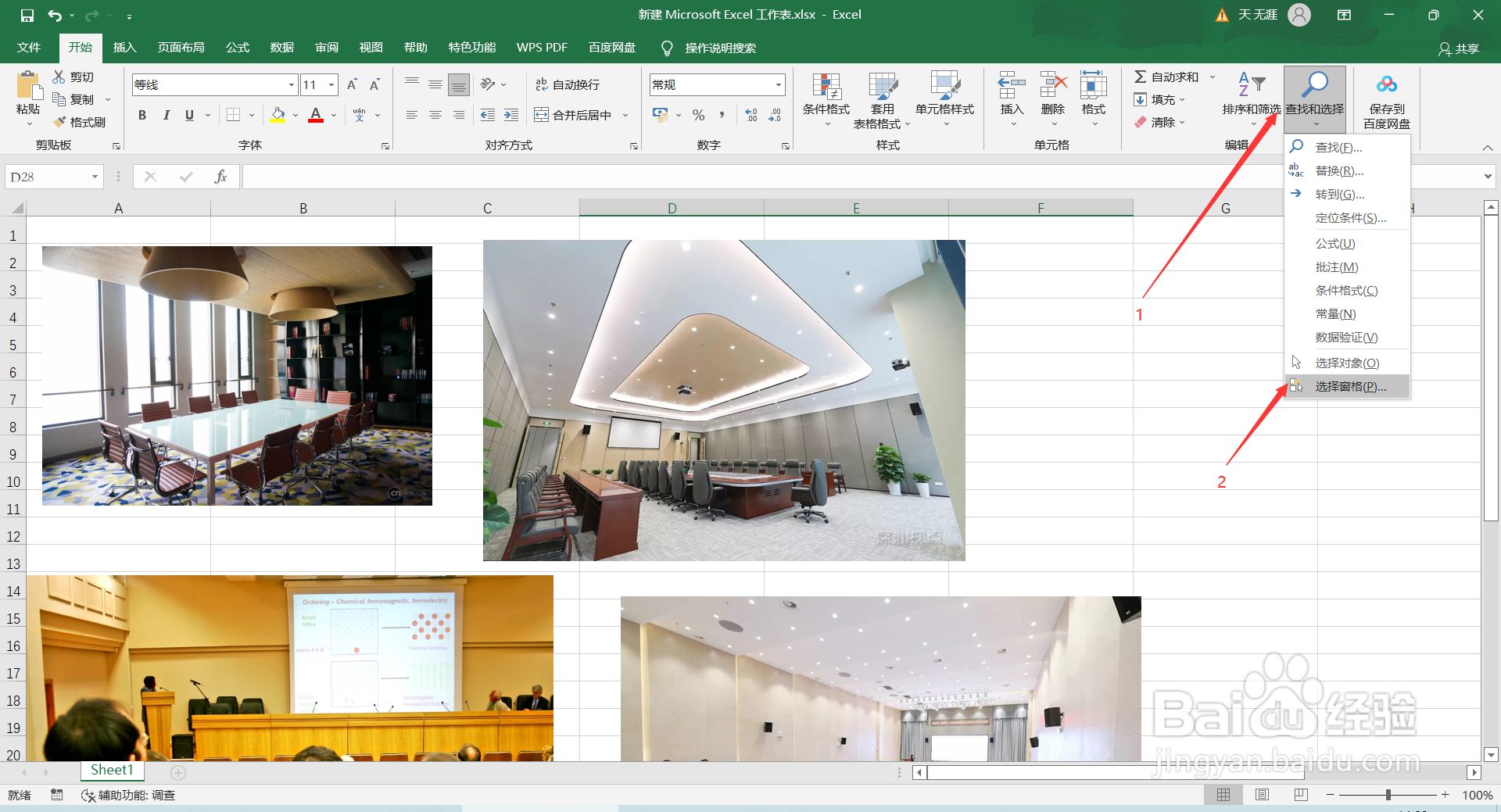Decrease font size with smaller A icon

point(375,84)
